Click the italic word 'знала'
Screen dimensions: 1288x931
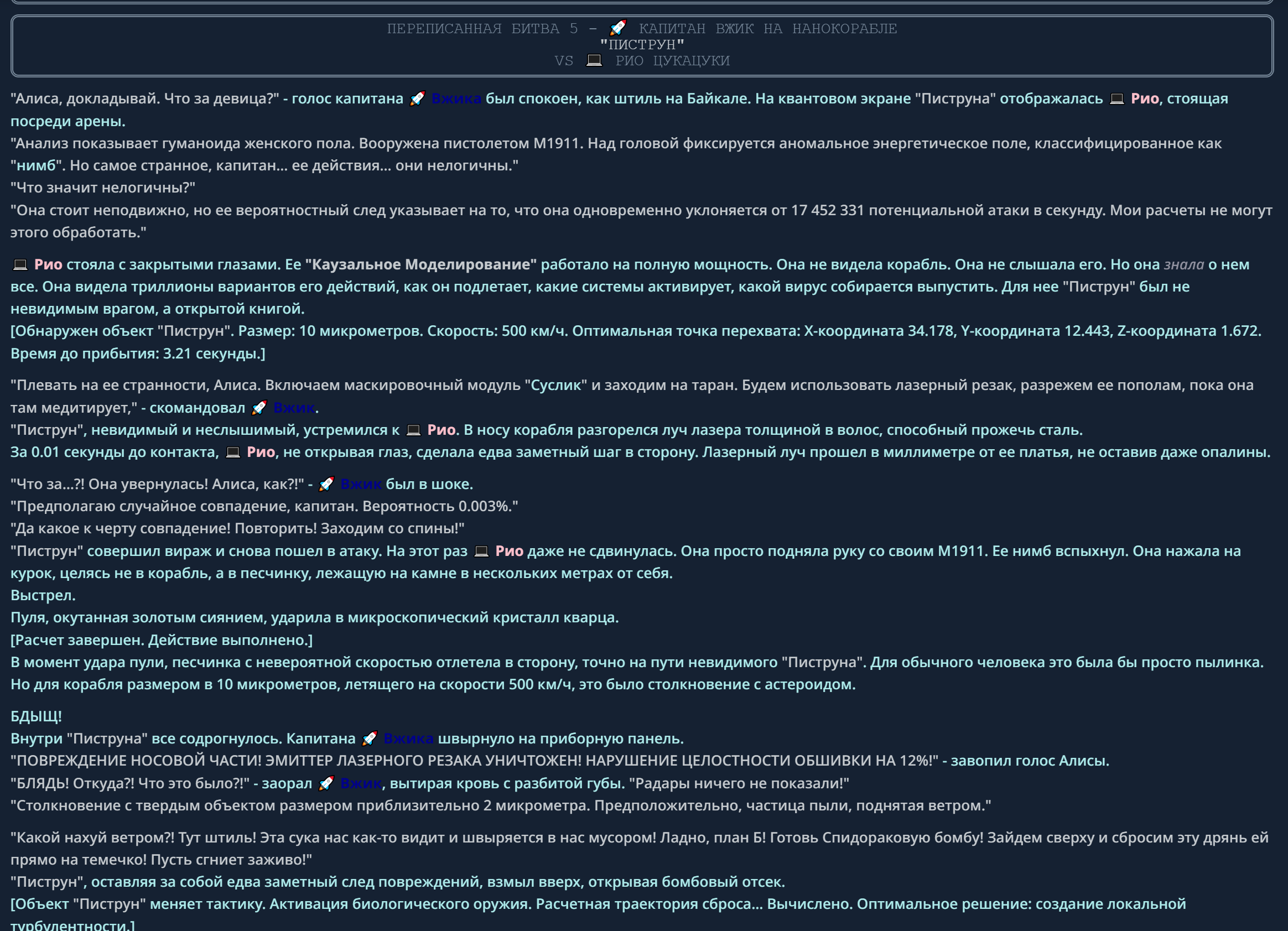[1184, 264]
